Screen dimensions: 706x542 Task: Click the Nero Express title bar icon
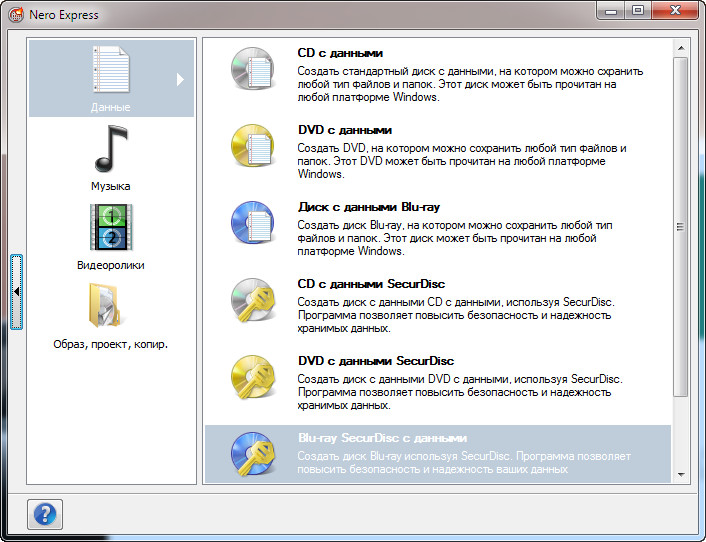(16, 15)
